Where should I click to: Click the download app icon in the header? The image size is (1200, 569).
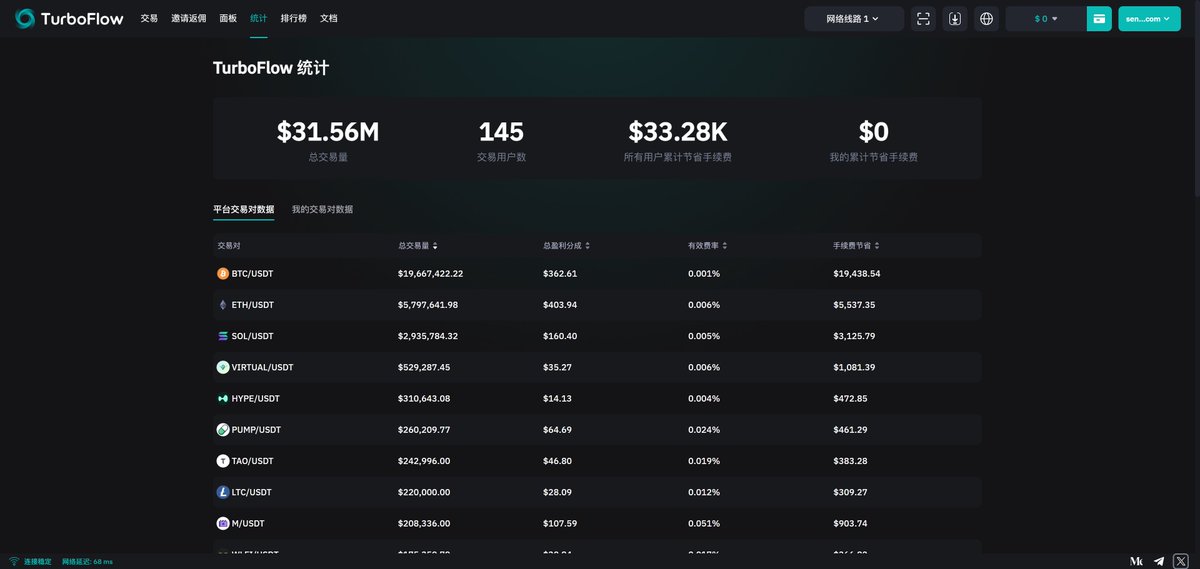pos(955,19)
